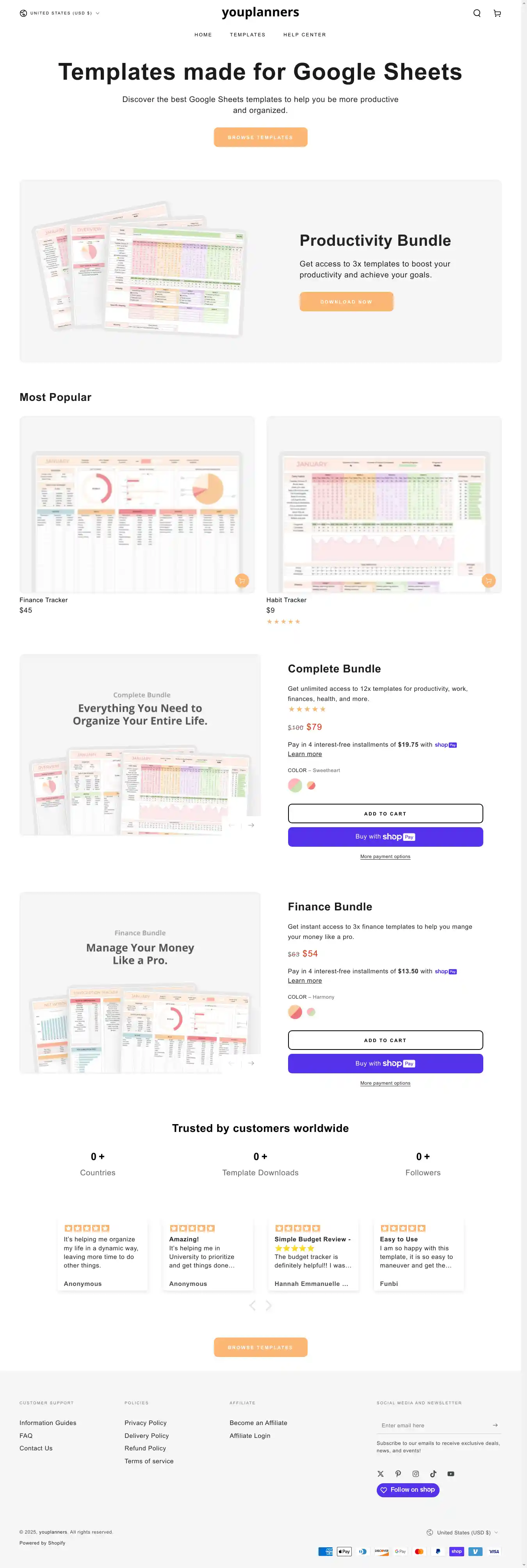Screen dimensions: 527x1568
Task: Submit newsletter email with the arrow icon
Action: tap(495, 1425)
